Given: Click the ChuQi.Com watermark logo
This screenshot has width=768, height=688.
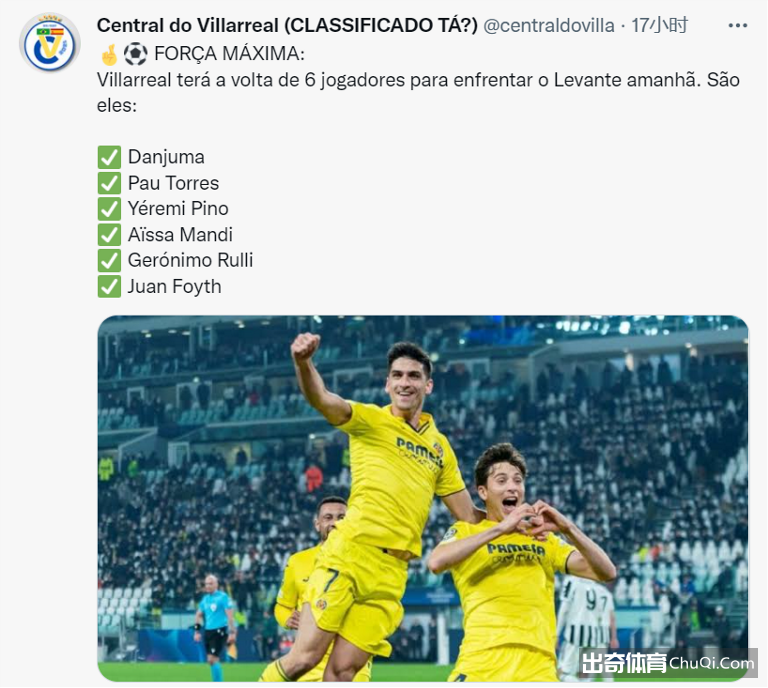Looking at the screenshot, I should (668, 664).
